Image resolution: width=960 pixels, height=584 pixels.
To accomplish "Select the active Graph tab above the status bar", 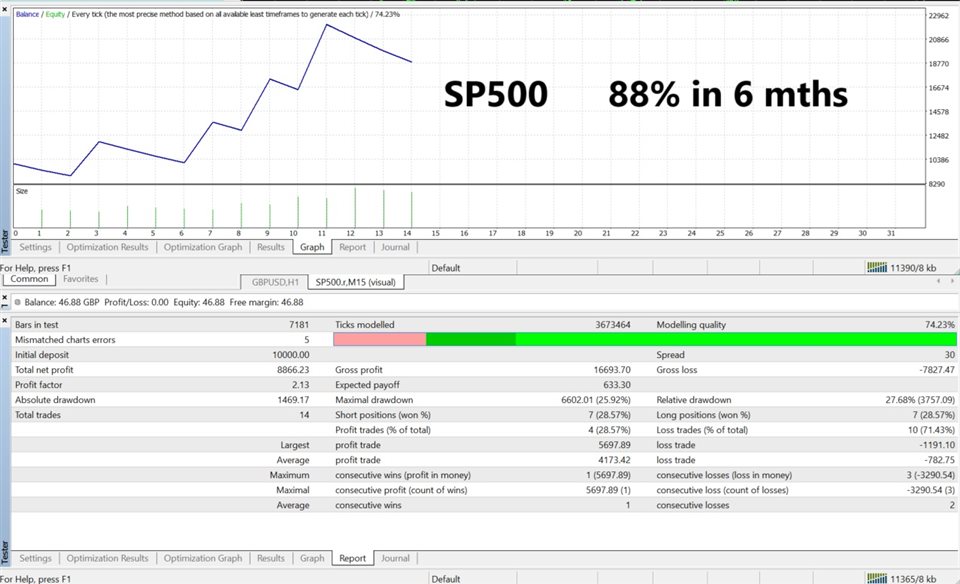I will coord(312,247).
